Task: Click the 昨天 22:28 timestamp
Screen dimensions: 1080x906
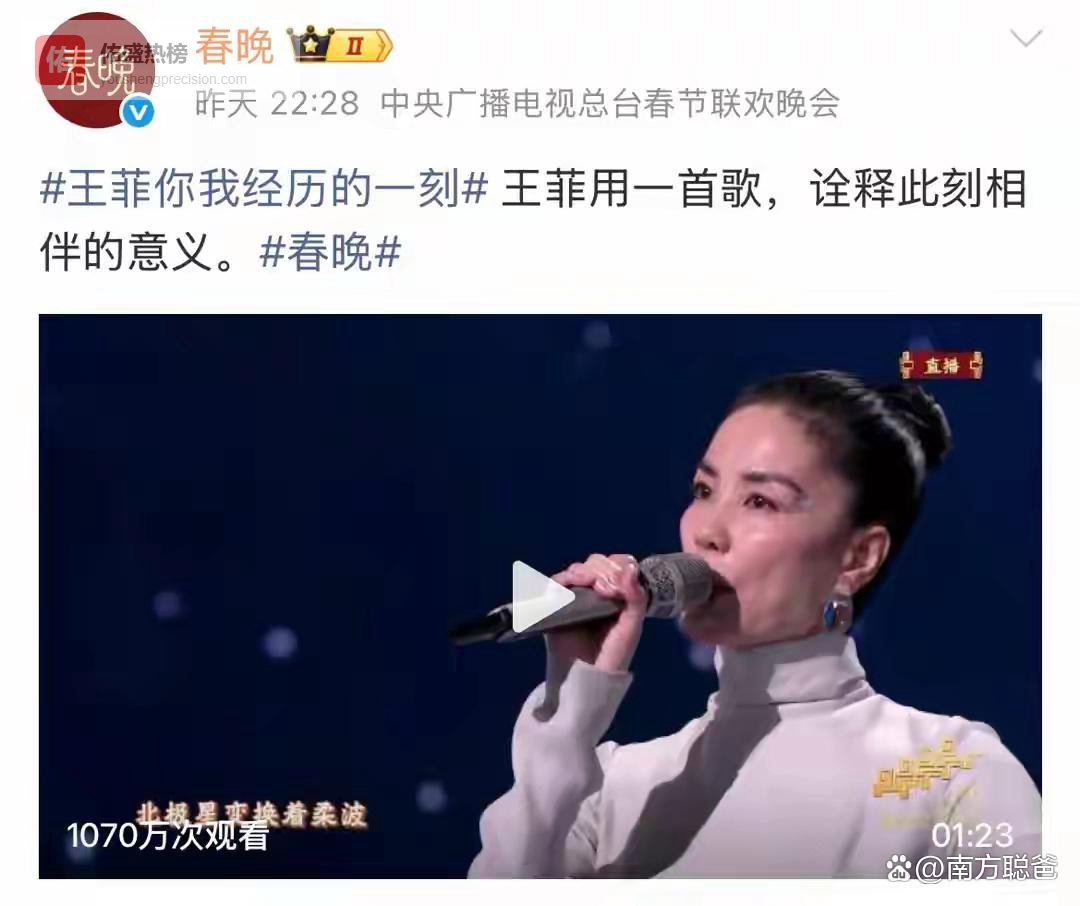Action: 277,104
